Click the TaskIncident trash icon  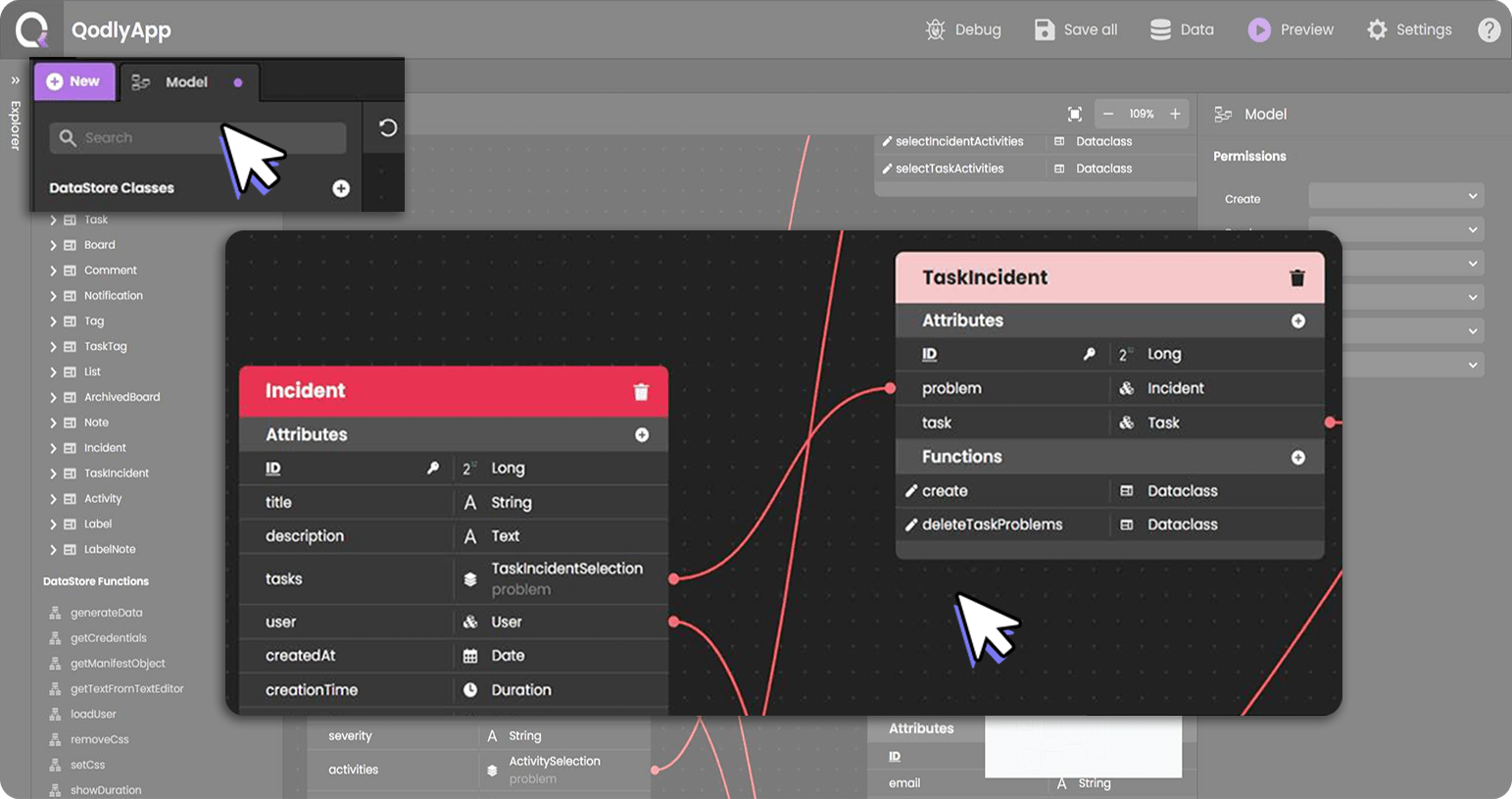(1296, 278)
